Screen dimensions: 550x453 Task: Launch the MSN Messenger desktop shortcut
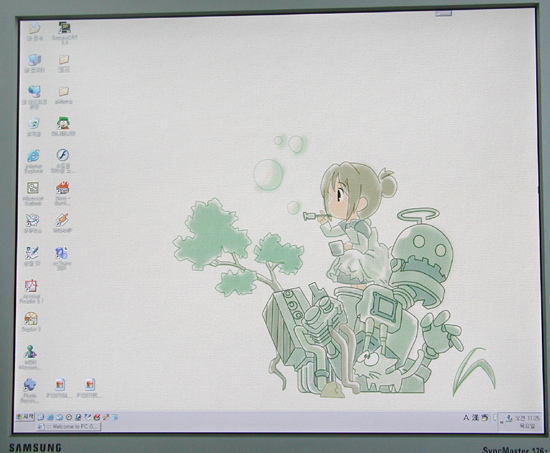(30, 358)
